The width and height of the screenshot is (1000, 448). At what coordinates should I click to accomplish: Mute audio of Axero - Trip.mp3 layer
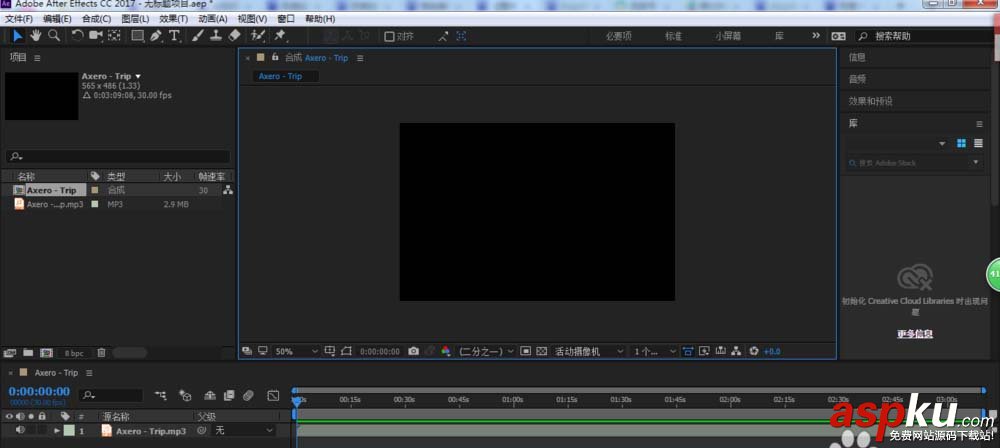tap(20, 431)
